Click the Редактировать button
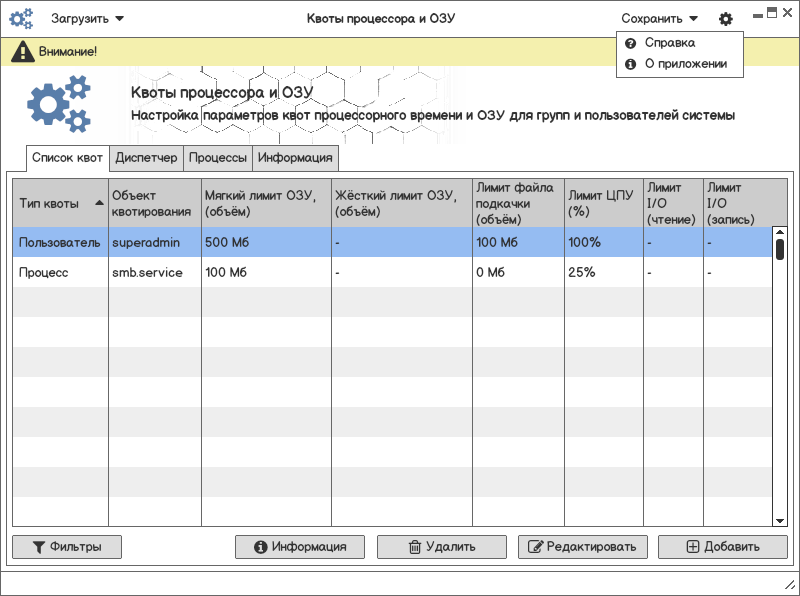Image resolution: width=800 pixels, height=596 pixels. 582,547
